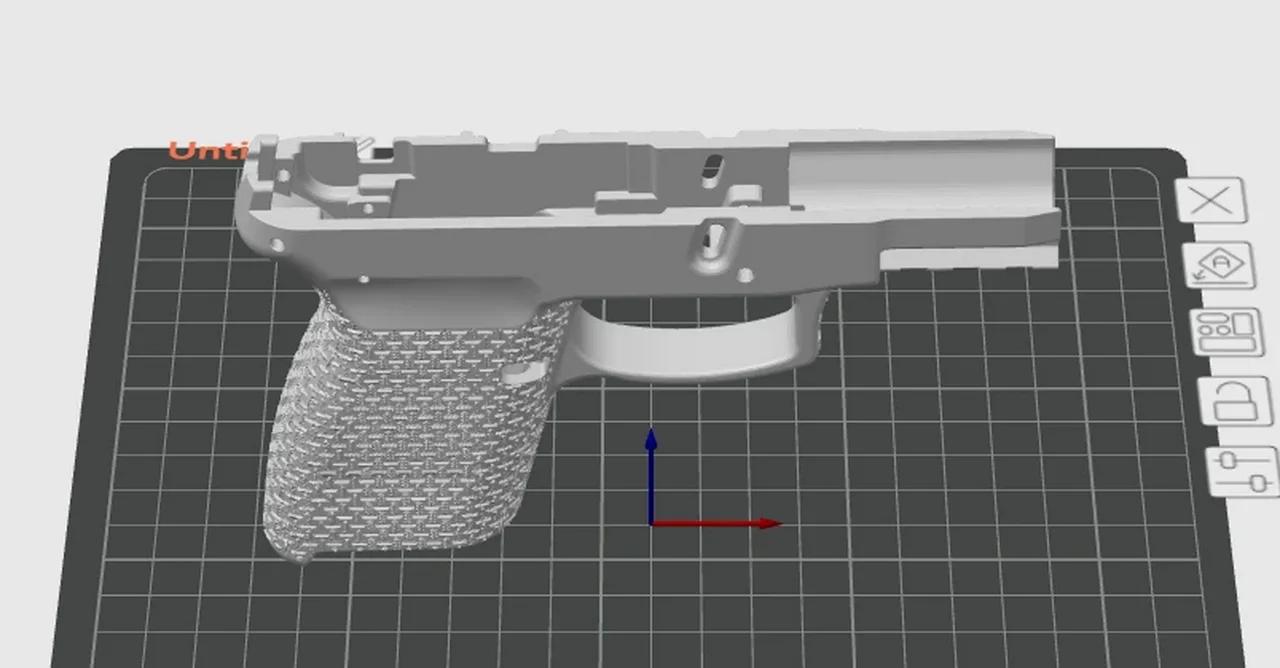Click the empty grid below the textured grip
The image size is (1280, 668).
pyautogui.click(x=400, y=610)
